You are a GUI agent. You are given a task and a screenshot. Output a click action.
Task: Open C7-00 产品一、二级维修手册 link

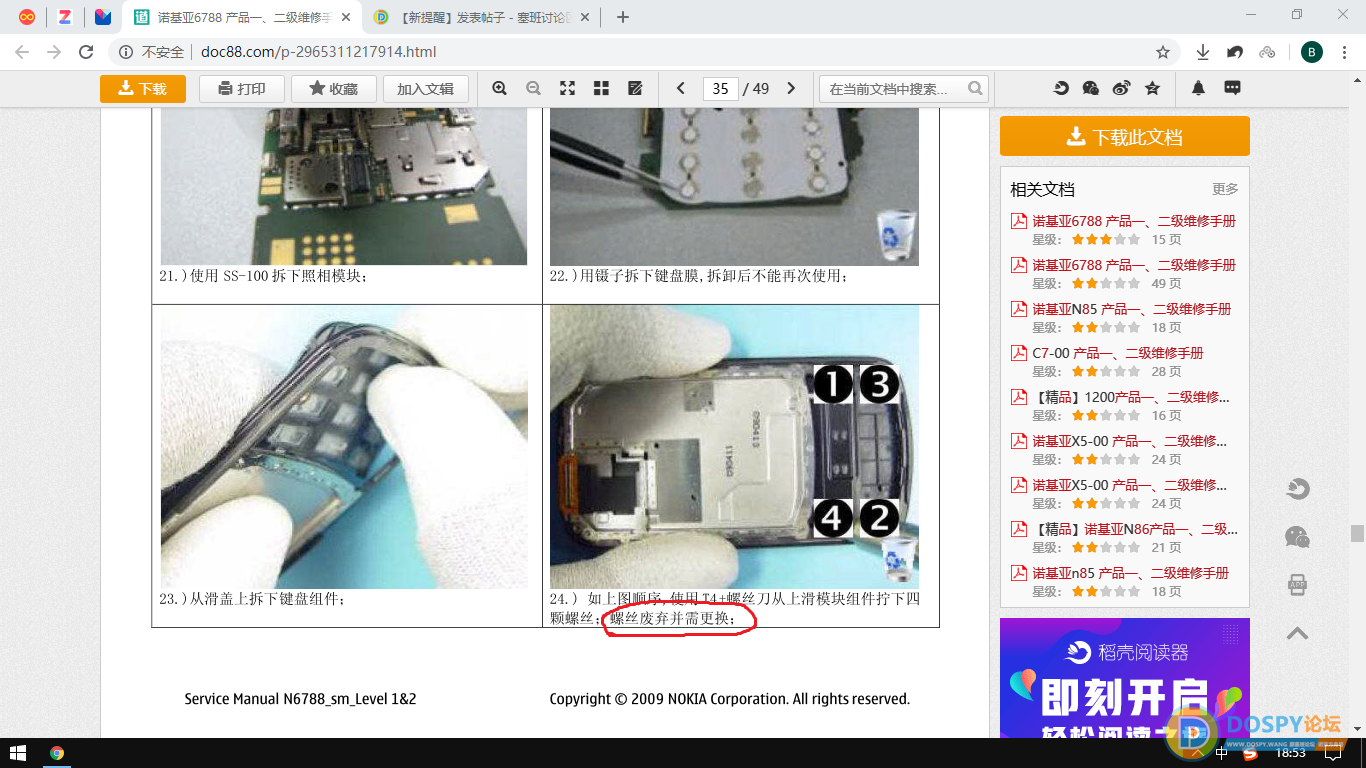1118,353
